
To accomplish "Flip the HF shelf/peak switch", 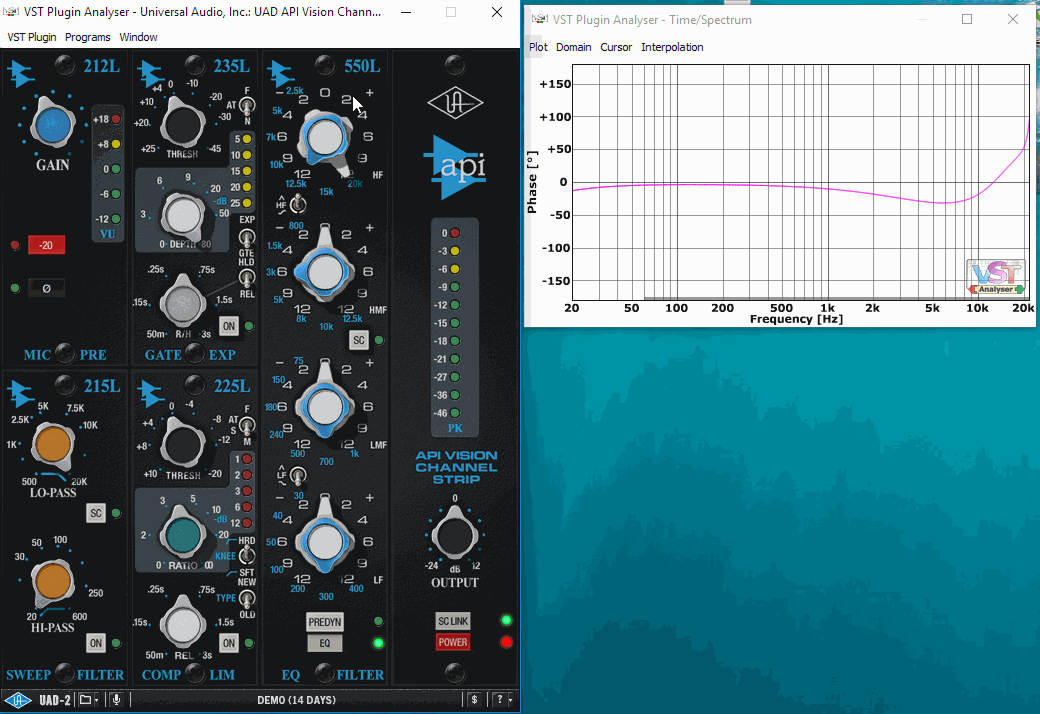I will tap(298, 204).
